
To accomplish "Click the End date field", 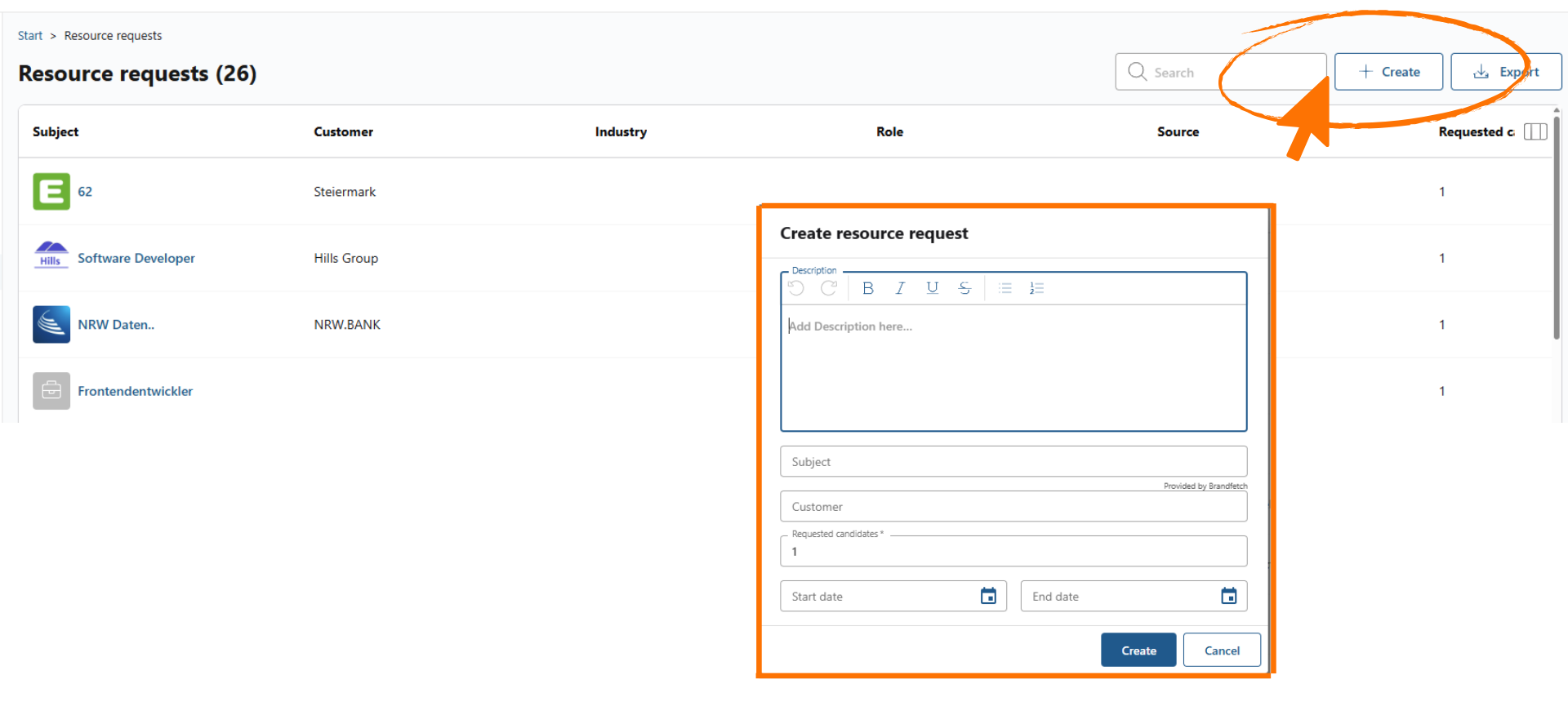I will (1134, 597).
